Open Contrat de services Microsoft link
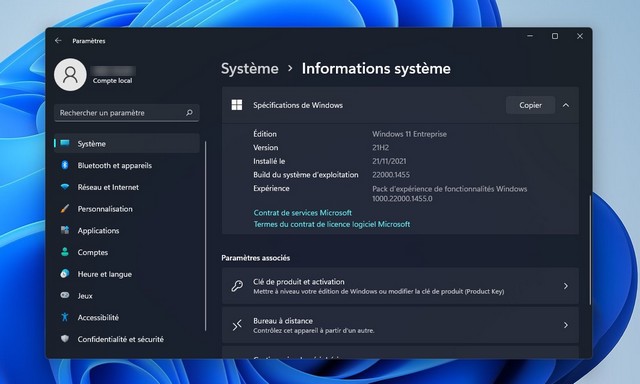The height and width of the screenshot is (384, 640). [x=302, y=213]
